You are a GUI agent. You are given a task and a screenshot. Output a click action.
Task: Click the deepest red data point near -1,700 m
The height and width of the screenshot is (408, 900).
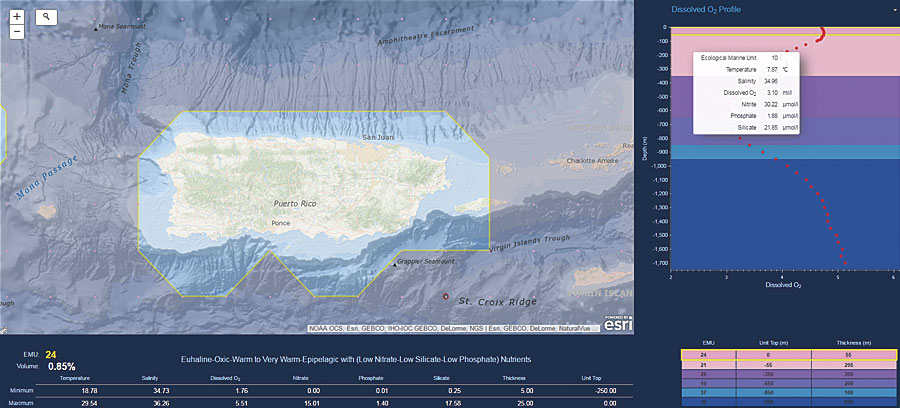(845, 263)
